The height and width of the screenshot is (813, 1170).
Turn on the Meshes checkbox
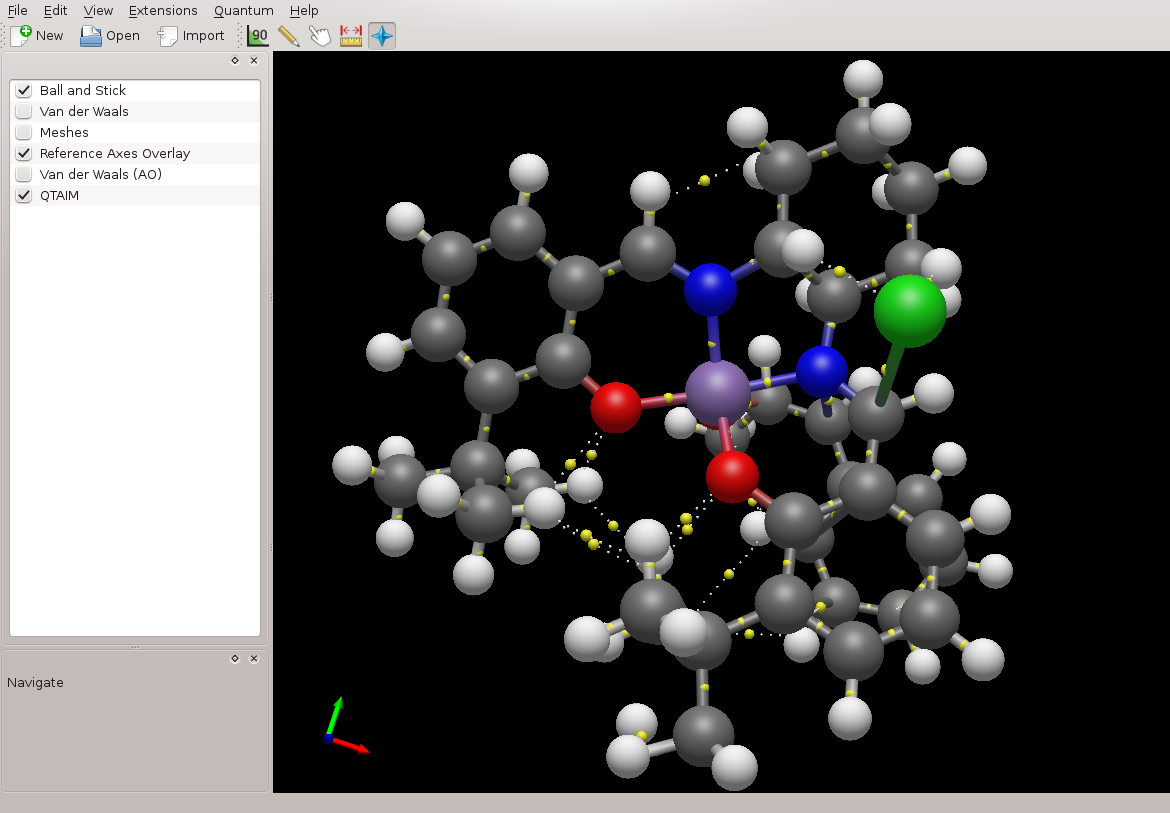(24, 133)
